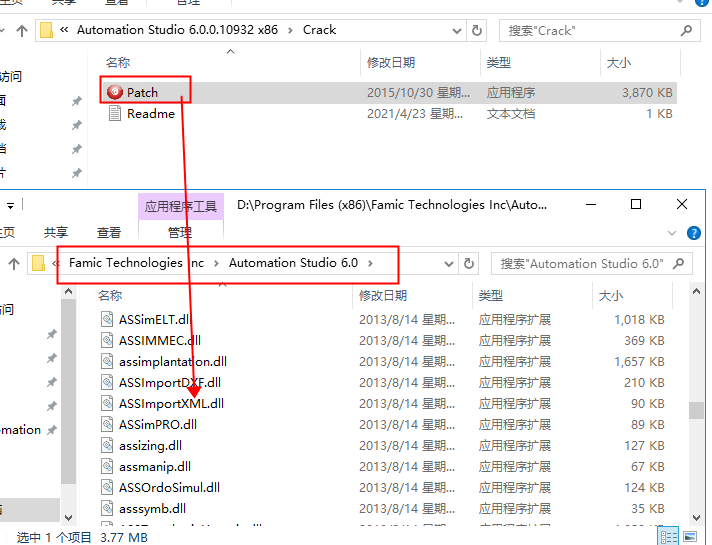The height and width of the screenshot is (545, 712).
Task: Sort by 大小 column in Automation Studio window
Action: coord(611,296)
